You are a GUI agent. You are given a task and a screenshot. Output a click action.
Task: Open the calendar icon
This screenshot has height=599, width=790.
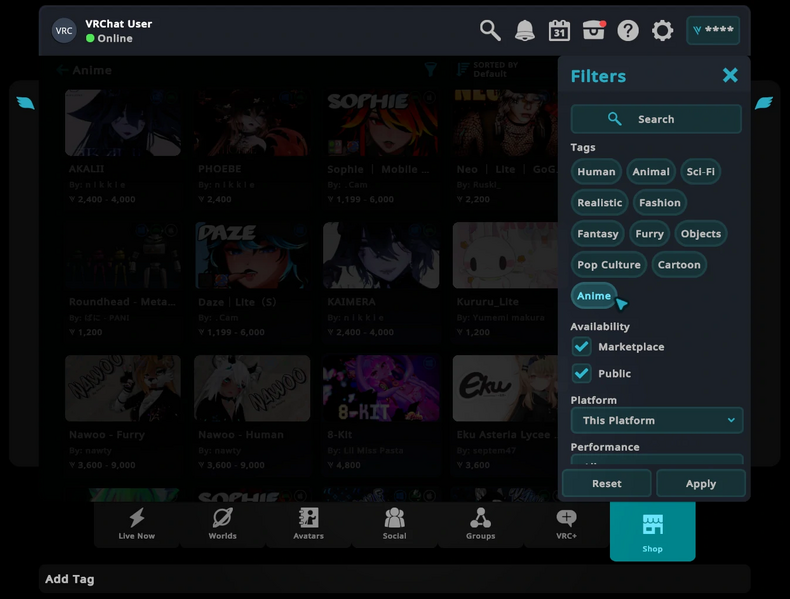[559, 31]
